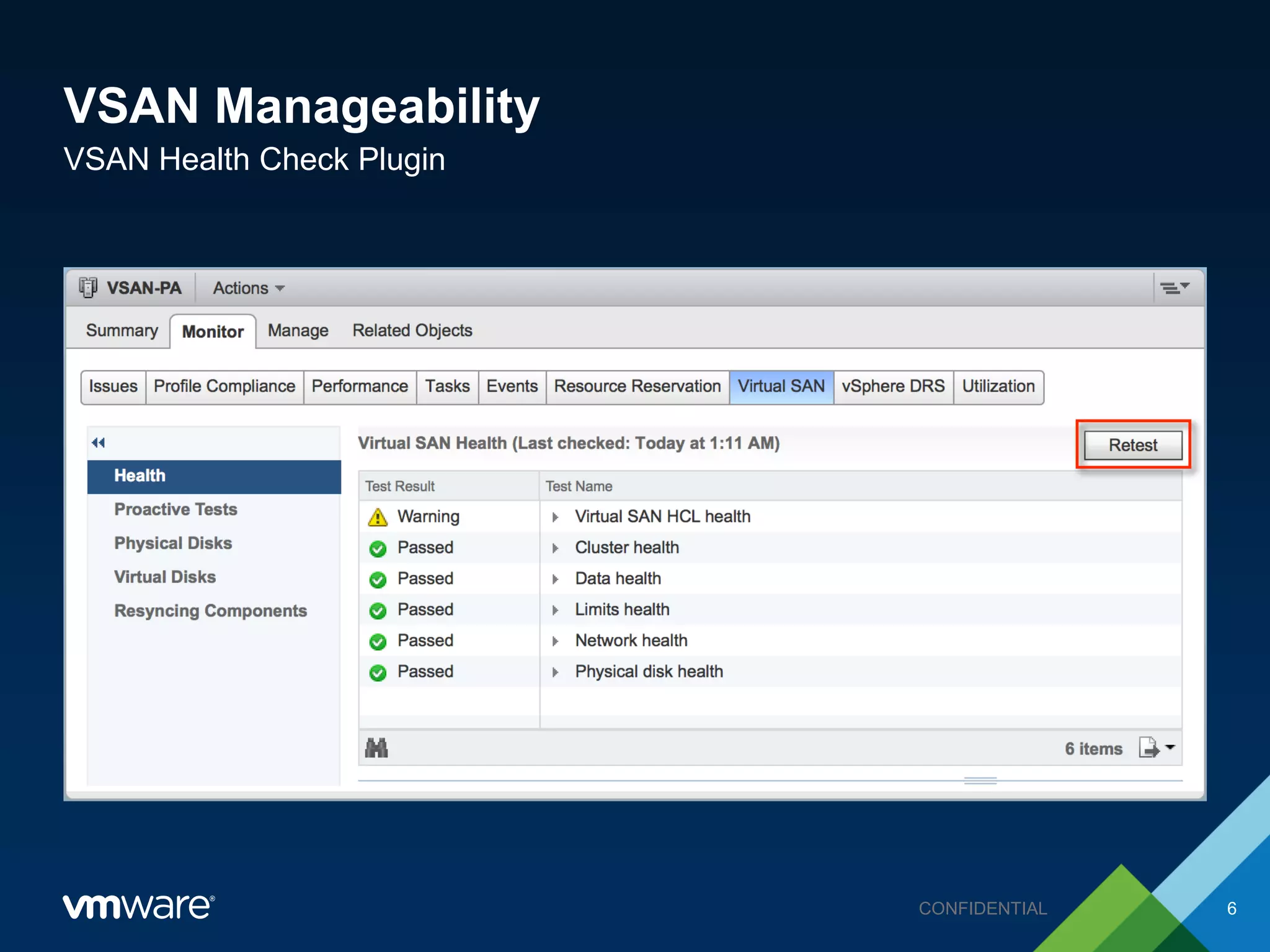Sort by the Test Result column header

click(449, 486)
